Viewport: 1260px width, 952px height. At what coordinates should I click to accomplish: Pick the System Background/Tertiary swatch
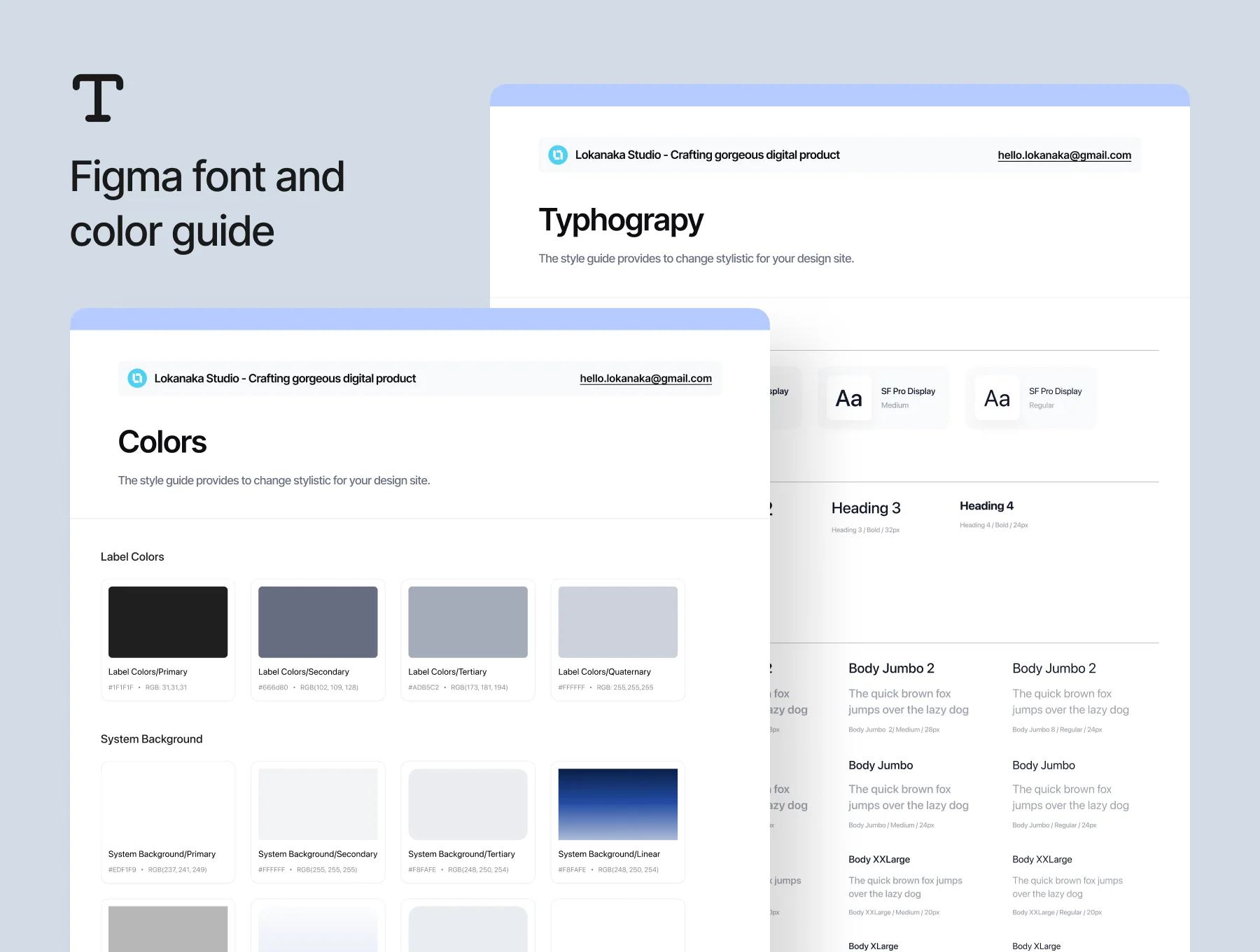(x=468, y=804)
